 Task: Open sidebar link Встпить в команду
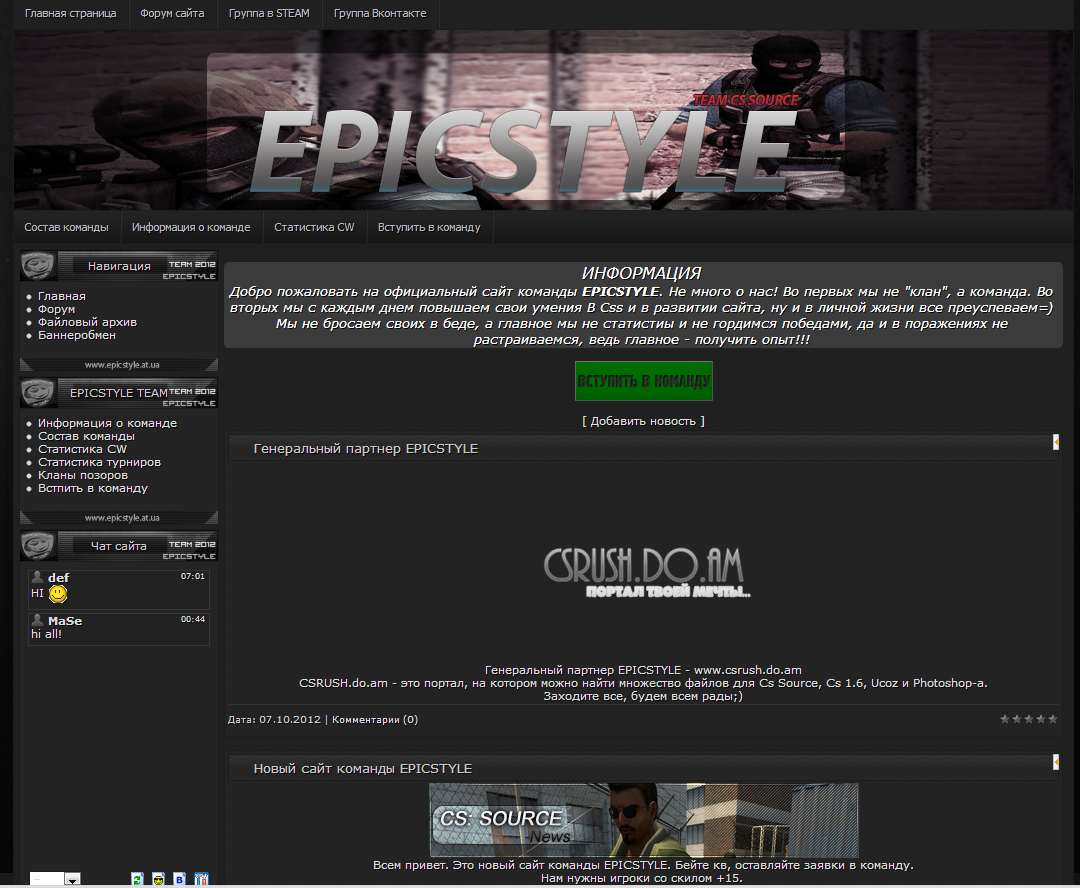point(93,488)
